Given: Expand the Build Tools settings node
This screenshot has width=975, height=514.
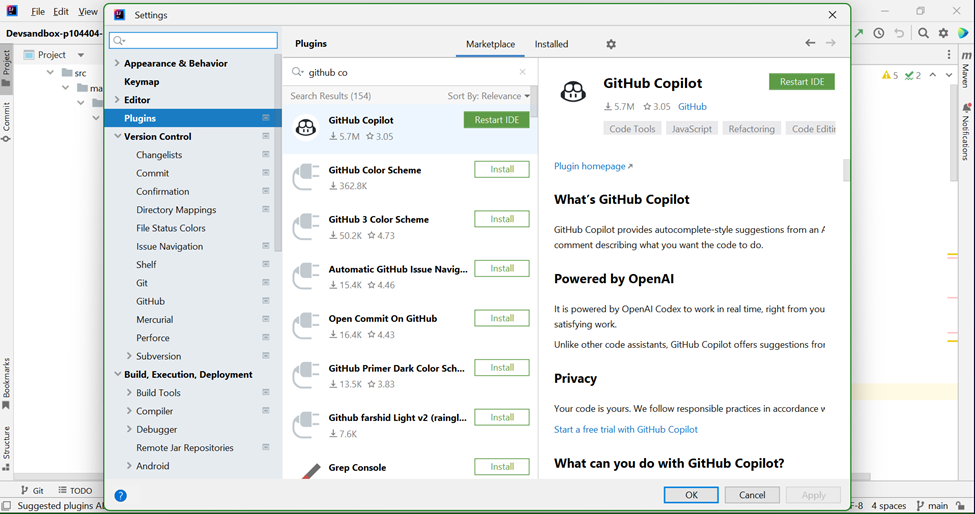Looking at the screenshot, I should tap(129, 393).
